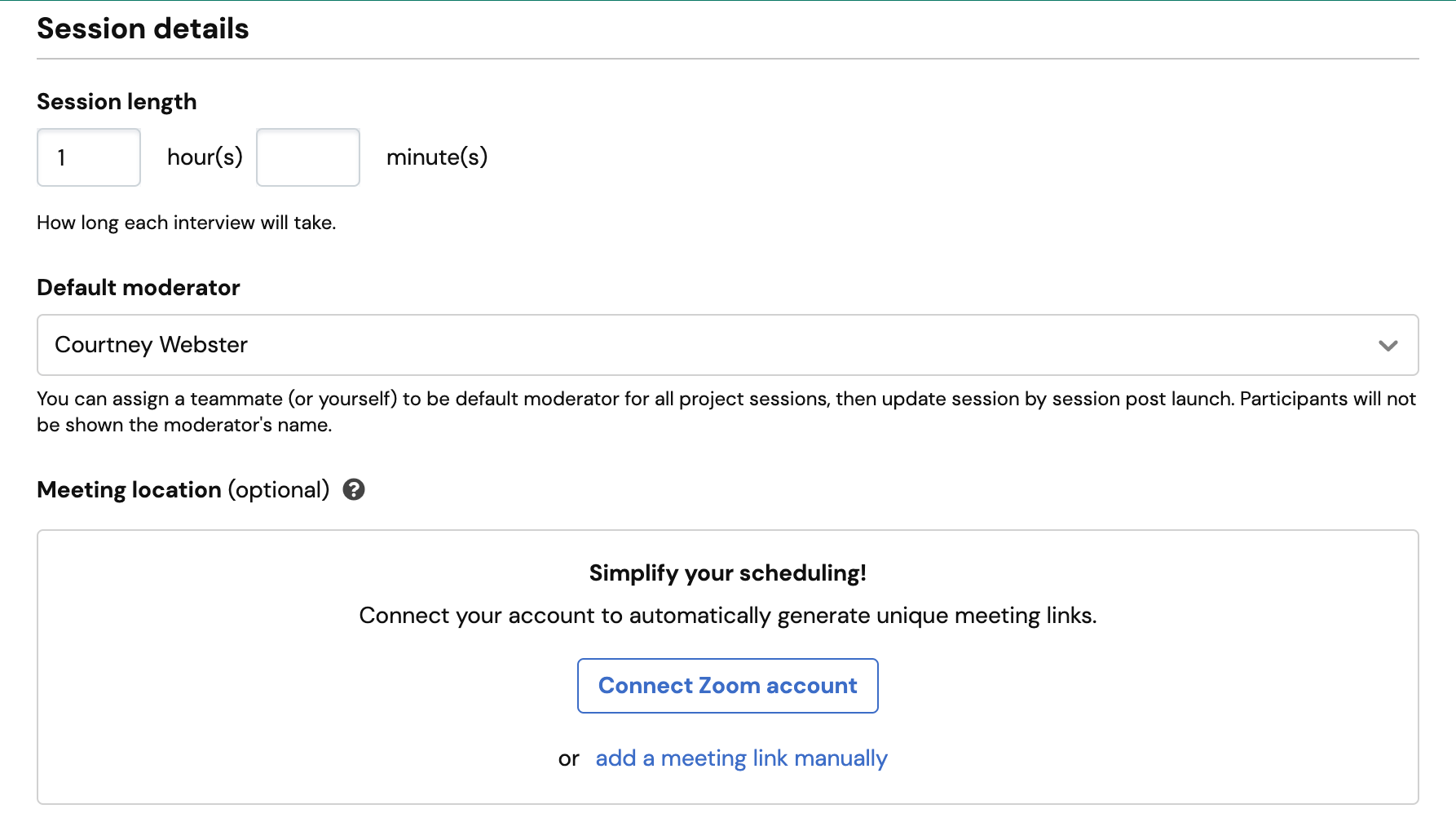This screenshot has width=1456, height=822.
Task: Click the horizontal divider under Session details
Action: coord(727,59)
